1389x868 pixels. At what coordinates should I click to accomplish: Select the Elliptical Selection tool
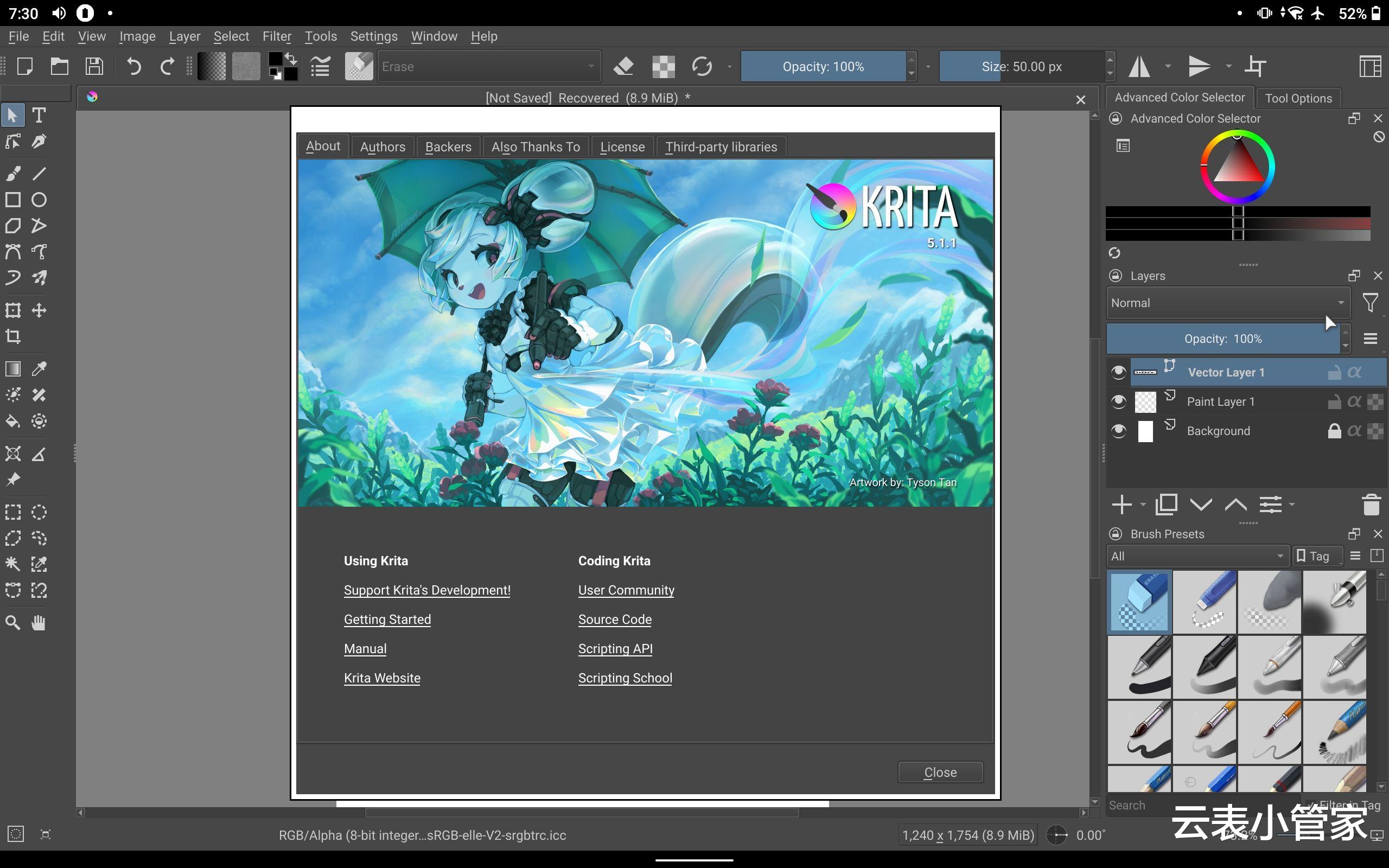click(39, 512)
